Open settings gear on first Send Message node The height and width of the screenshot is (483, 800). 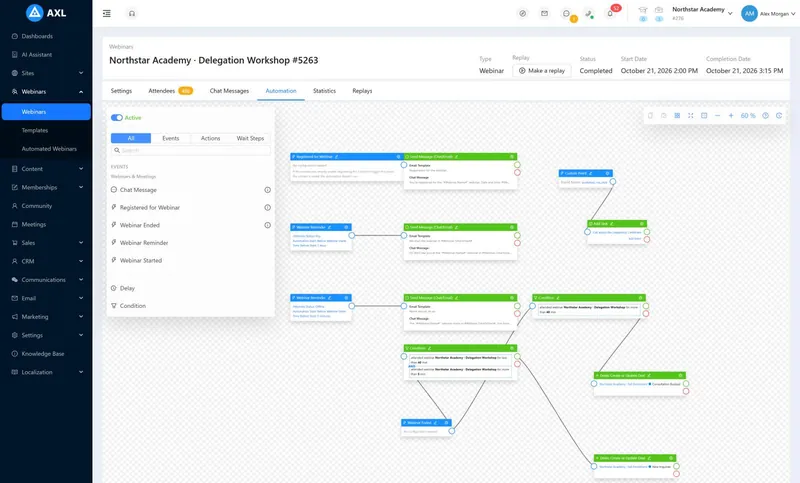click(512, 157)
